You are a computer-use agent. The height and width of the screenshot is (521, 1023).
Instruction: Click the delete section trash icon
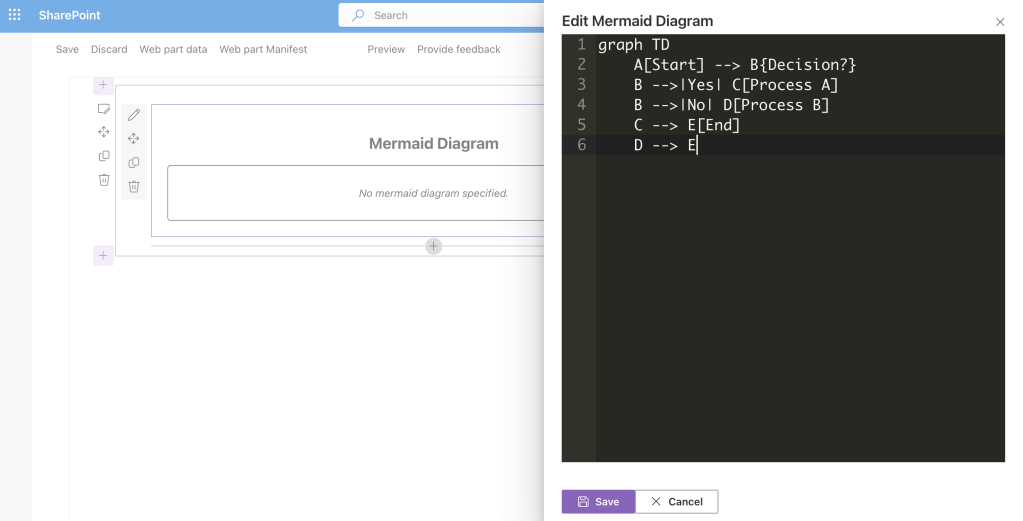coord(103,180)
